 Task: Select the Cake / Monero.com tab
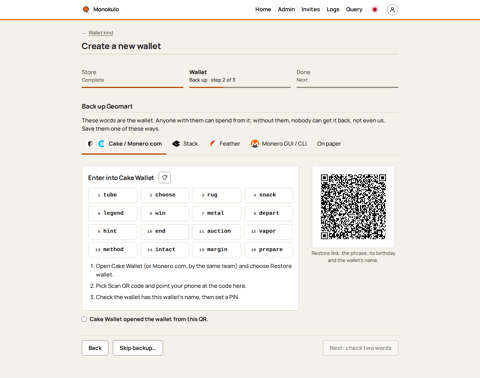(x=124, y=144)
